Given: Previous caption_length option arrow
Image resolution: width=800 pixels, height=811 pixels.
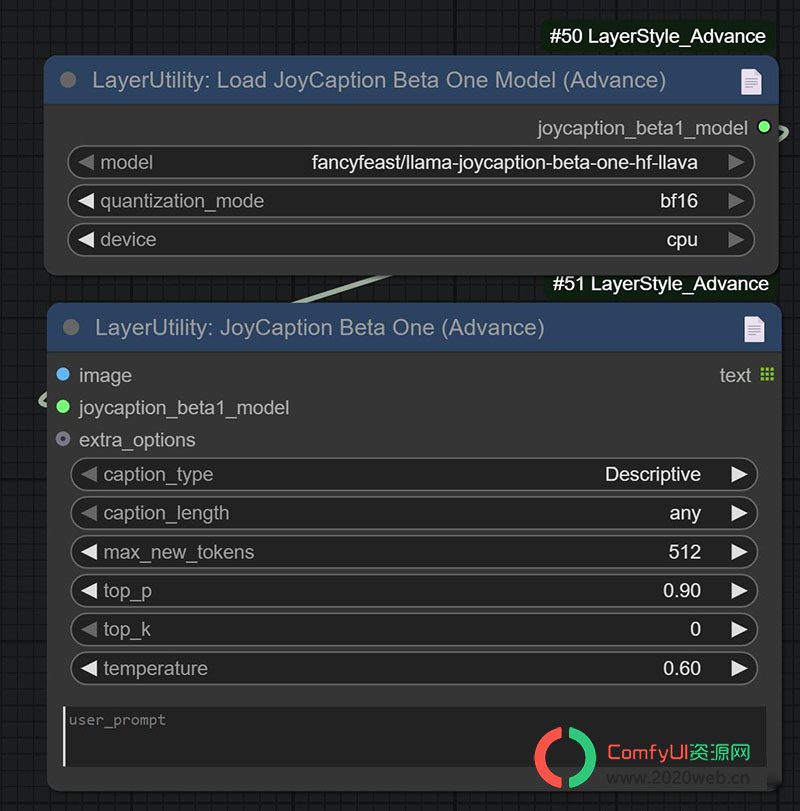Looking at the screenshot, I should (x=89, y=513).
